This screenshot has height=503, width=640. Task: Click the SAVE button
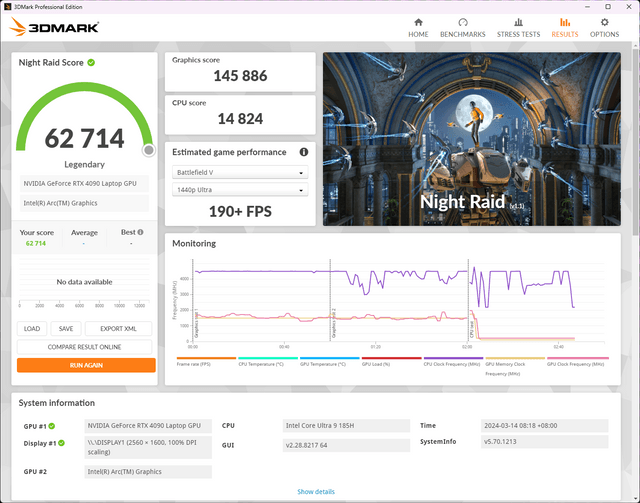(66, 329)
